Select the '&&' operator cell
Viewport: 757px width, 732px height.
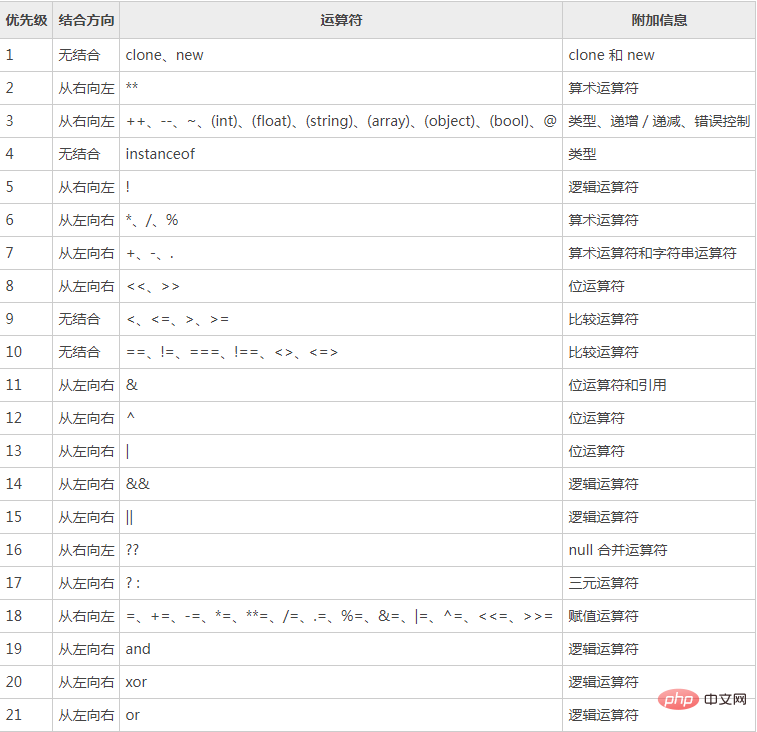(x=341, y=484)
